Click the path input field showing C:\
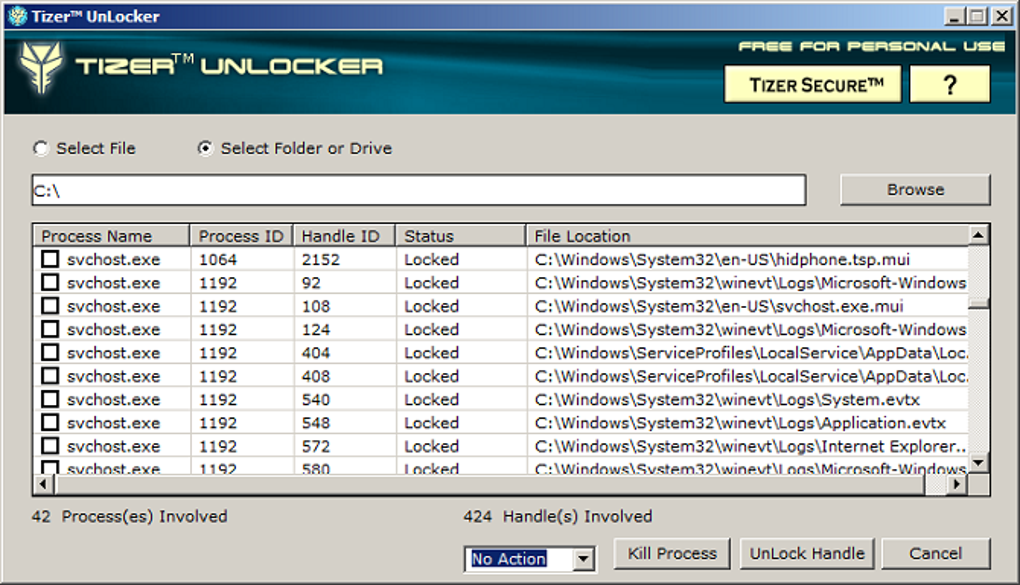The width and height of the screenshot is (1020, 585). pyautogui.click(x=419, y=190)
